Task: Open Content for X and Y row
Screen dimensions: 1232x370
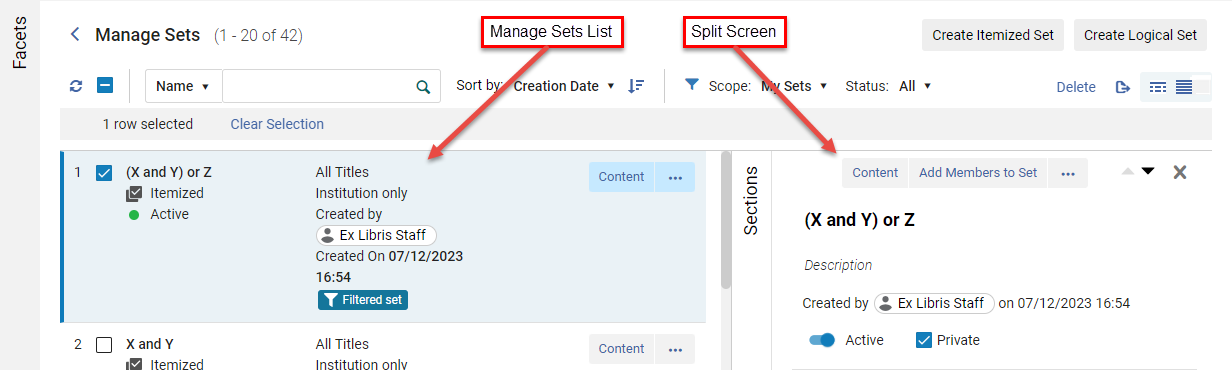Action: click(621, 349)
